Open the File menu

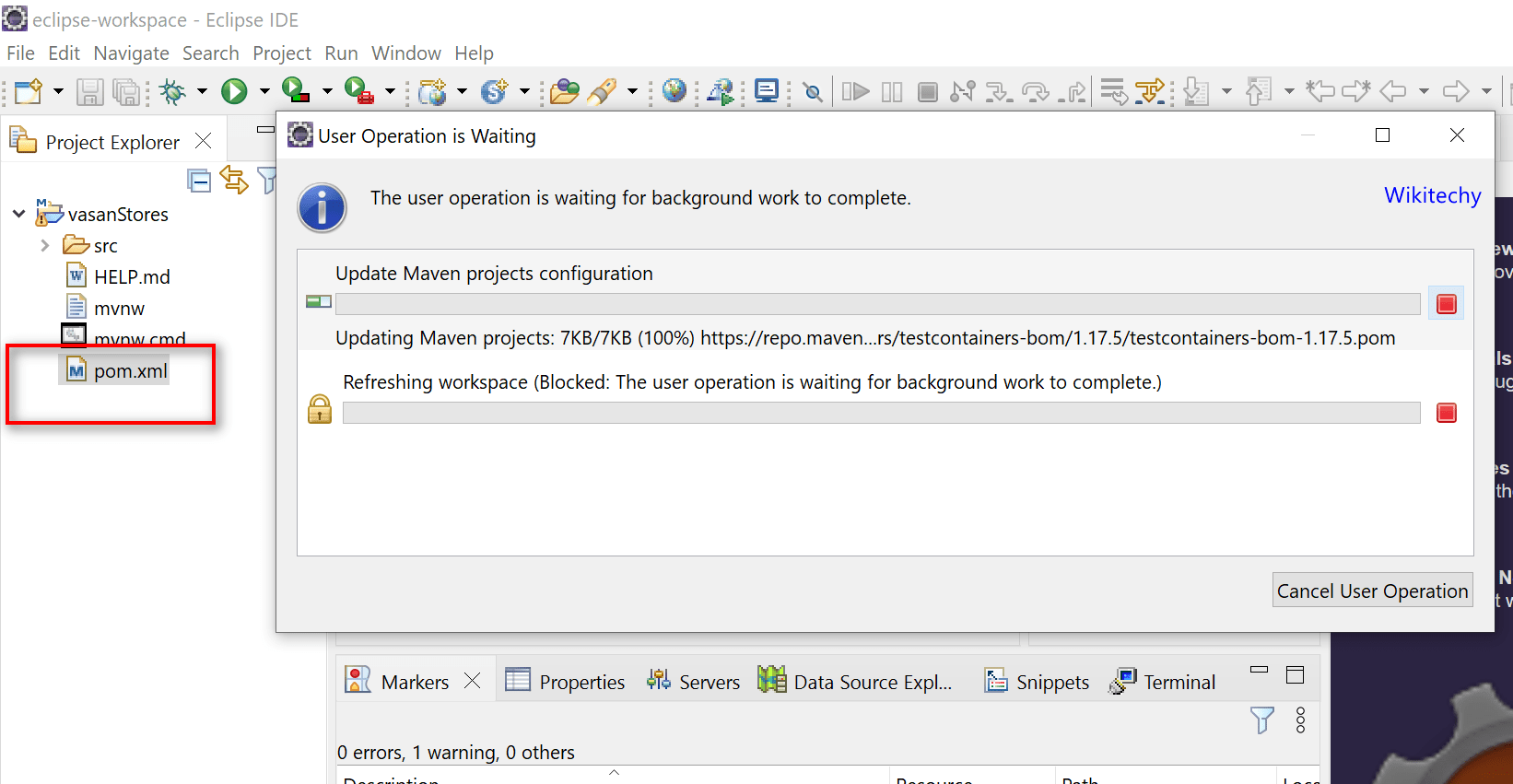(x=20, y=53)
